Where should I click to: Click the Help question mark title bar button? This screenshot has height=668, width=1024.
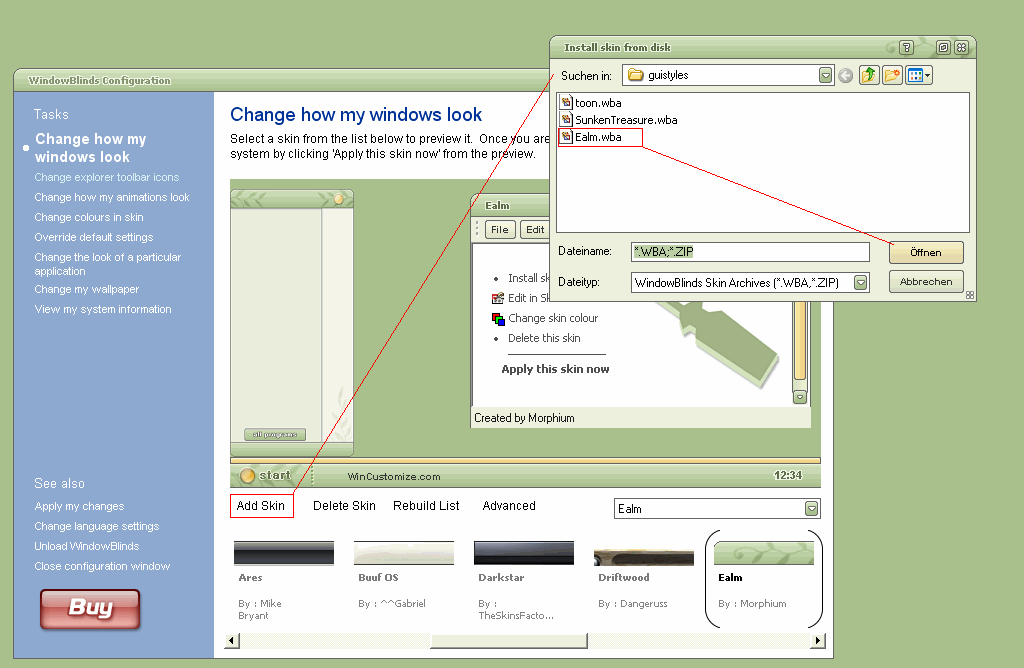coord(906,47)
